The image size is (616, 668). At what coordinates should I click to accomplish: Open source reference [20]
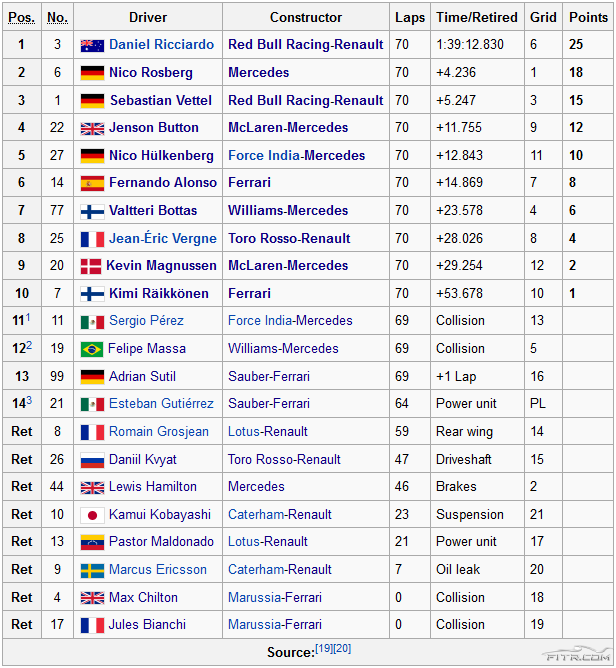point(343,648)
